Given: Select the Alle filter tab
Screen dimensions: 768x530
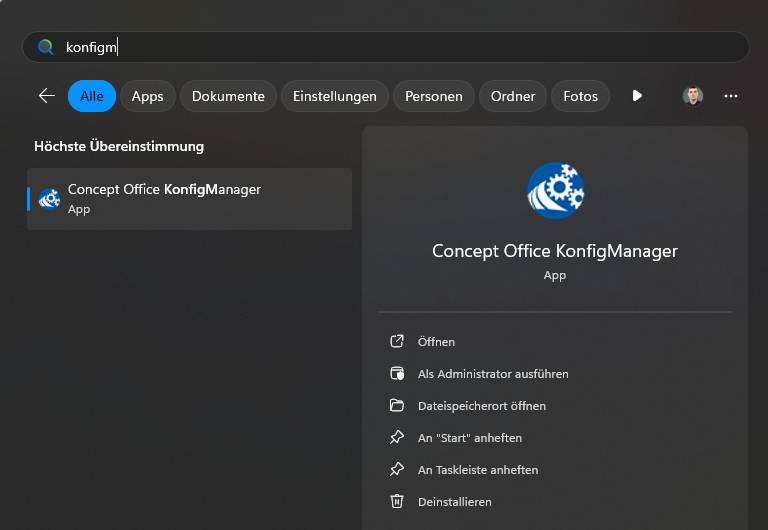Looking at the screenshot, I should [92, 96].
